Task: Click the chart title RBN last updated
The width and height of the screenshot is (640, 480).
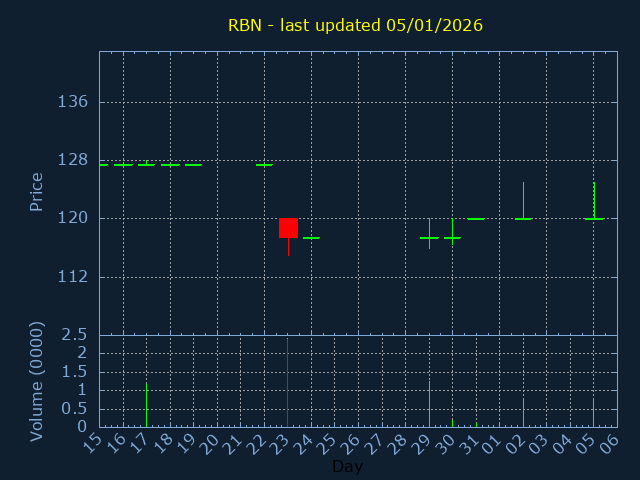Action: tap(355, 25)
